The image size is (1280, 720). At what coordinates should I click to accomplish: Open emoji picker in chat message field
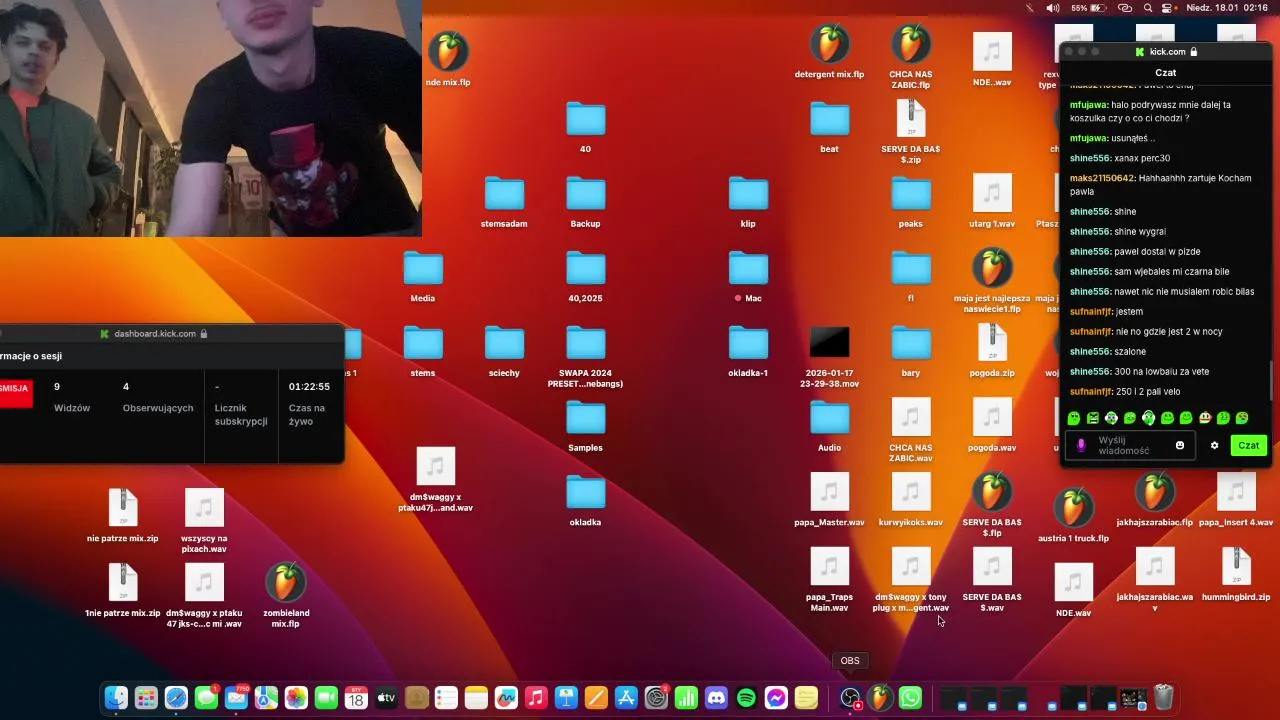click(x=1180, y=445)
